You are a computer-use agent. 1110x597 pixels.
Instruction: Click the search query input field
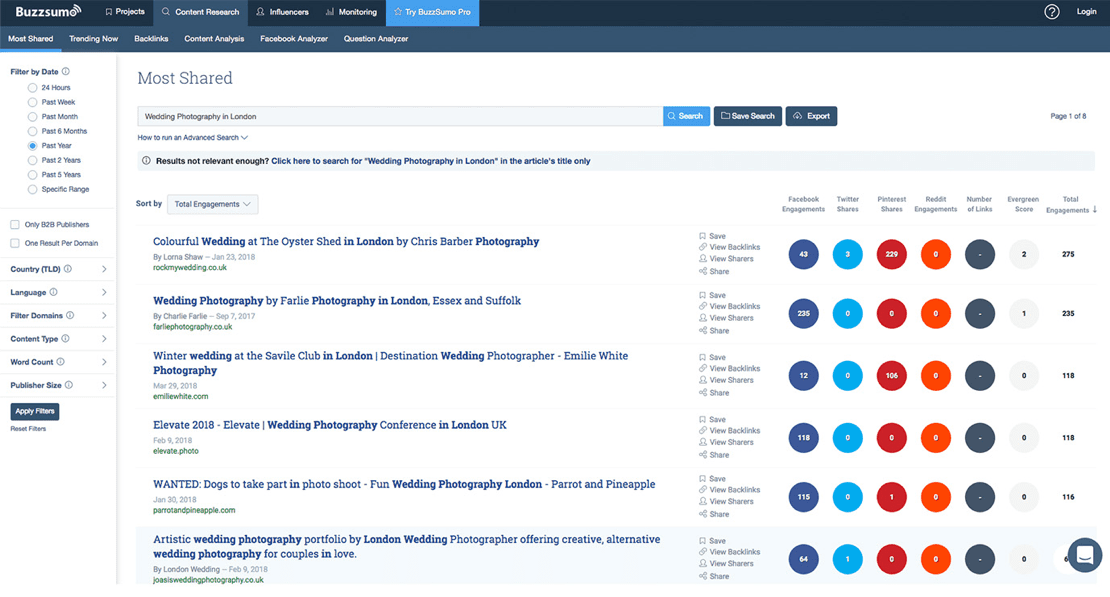(x=400, y=116)
